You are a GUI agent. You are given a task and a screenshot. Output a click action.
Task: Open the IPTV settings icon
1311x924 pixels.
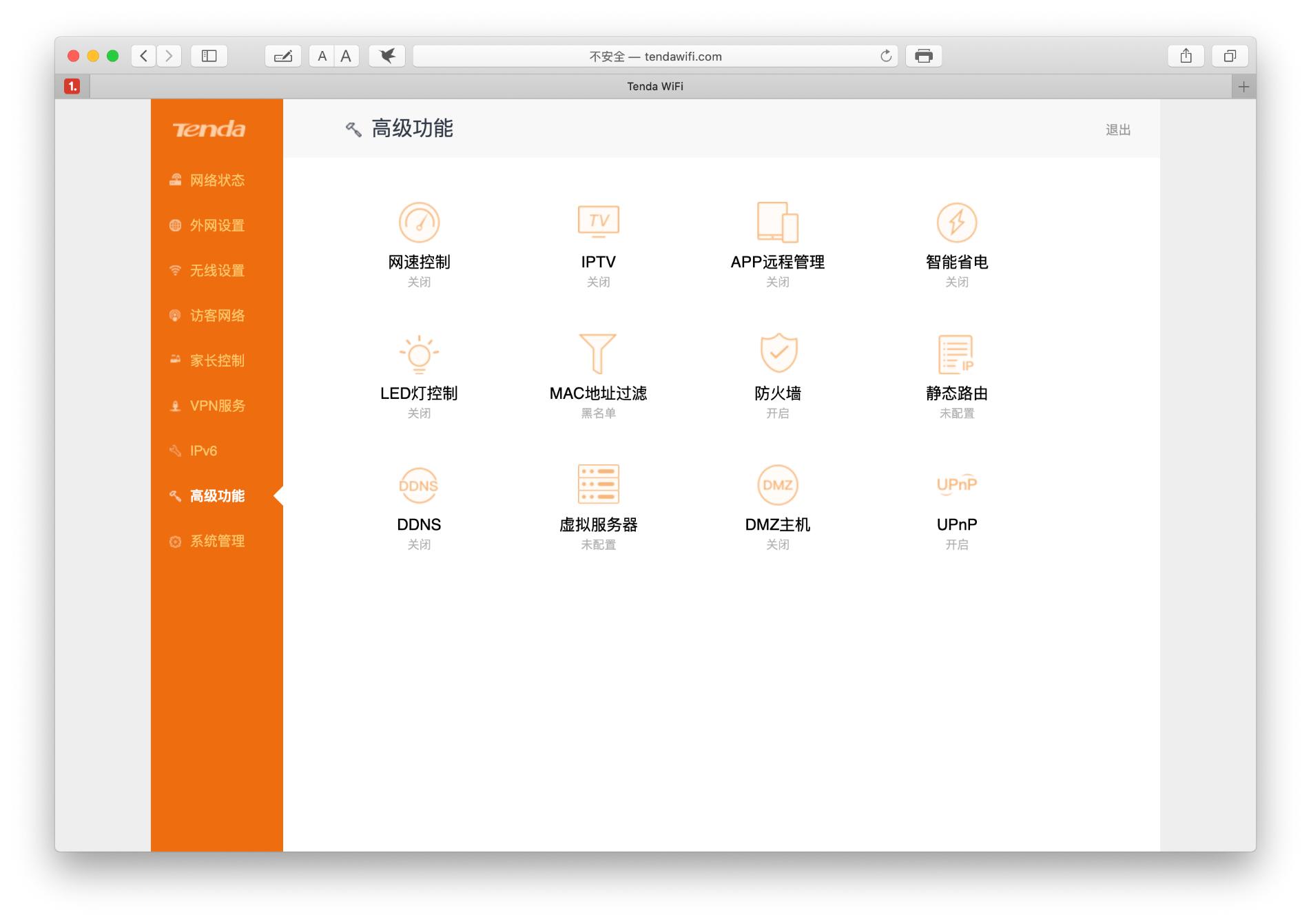[598, 222]
